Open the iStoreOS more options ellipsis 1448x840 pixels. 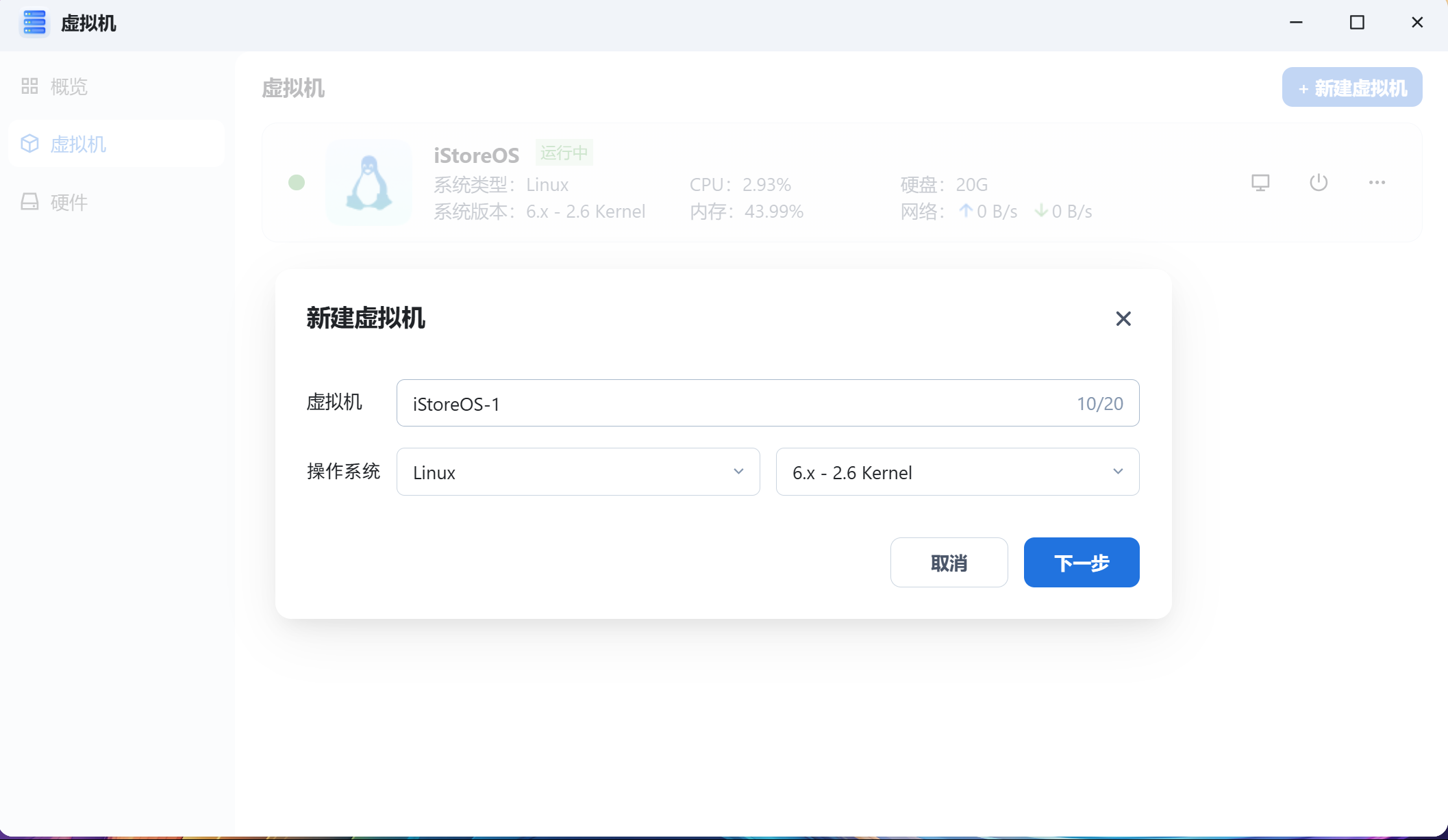click(1377, 183)
